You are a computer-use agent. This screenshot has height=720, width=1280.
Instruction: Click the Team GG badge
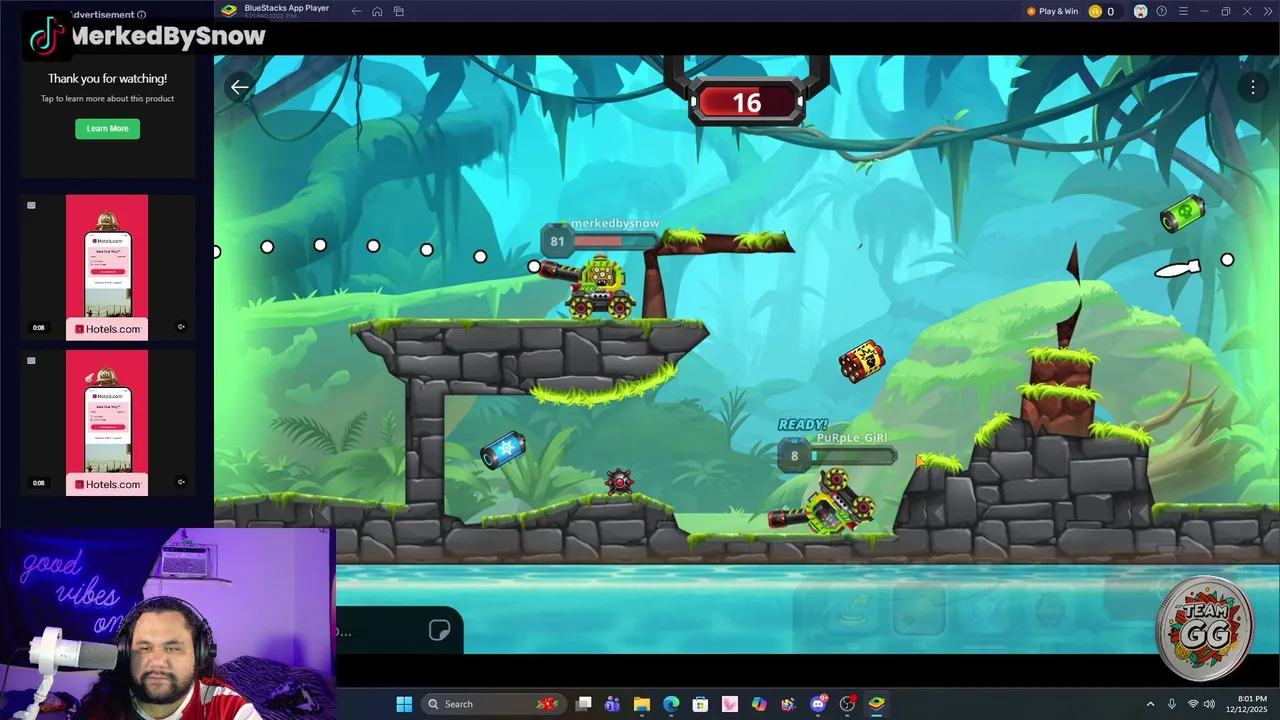point(1205,629)
